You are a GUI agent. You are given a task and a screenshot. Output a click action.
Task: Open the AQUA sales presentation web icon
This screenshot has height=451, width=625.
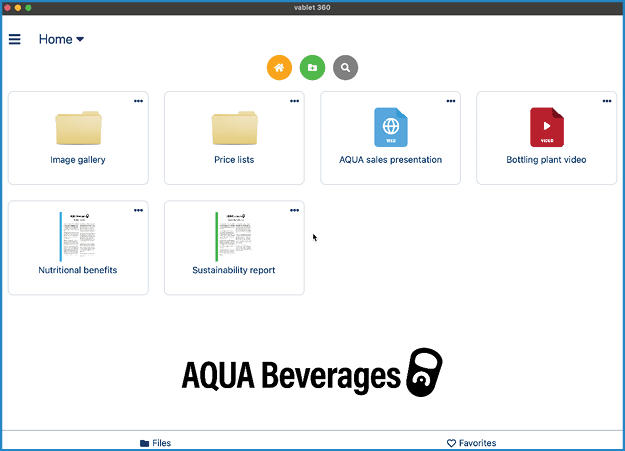(x=391, y=127)
